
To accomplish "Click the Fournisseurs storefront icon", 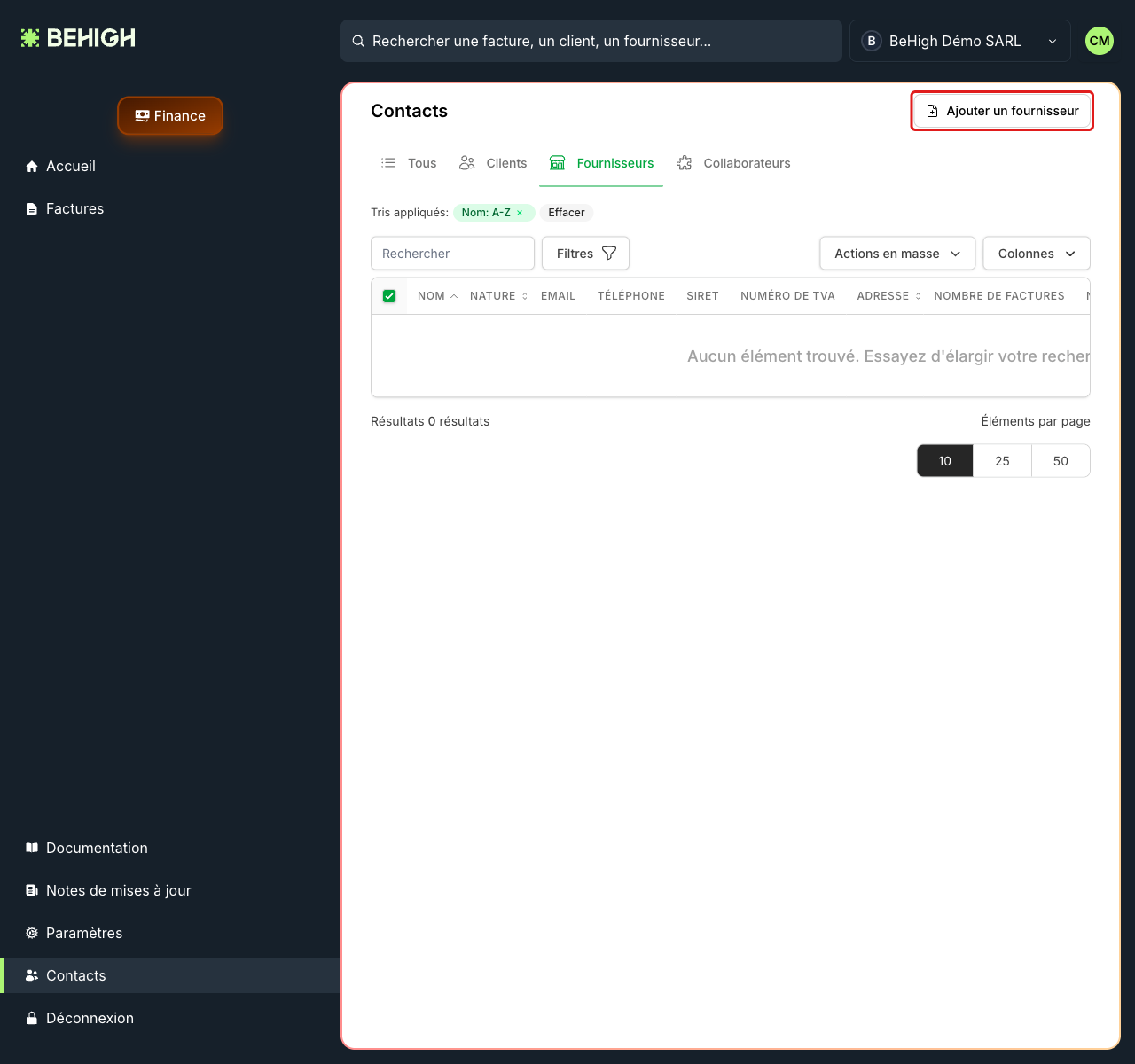I will 557,163.
